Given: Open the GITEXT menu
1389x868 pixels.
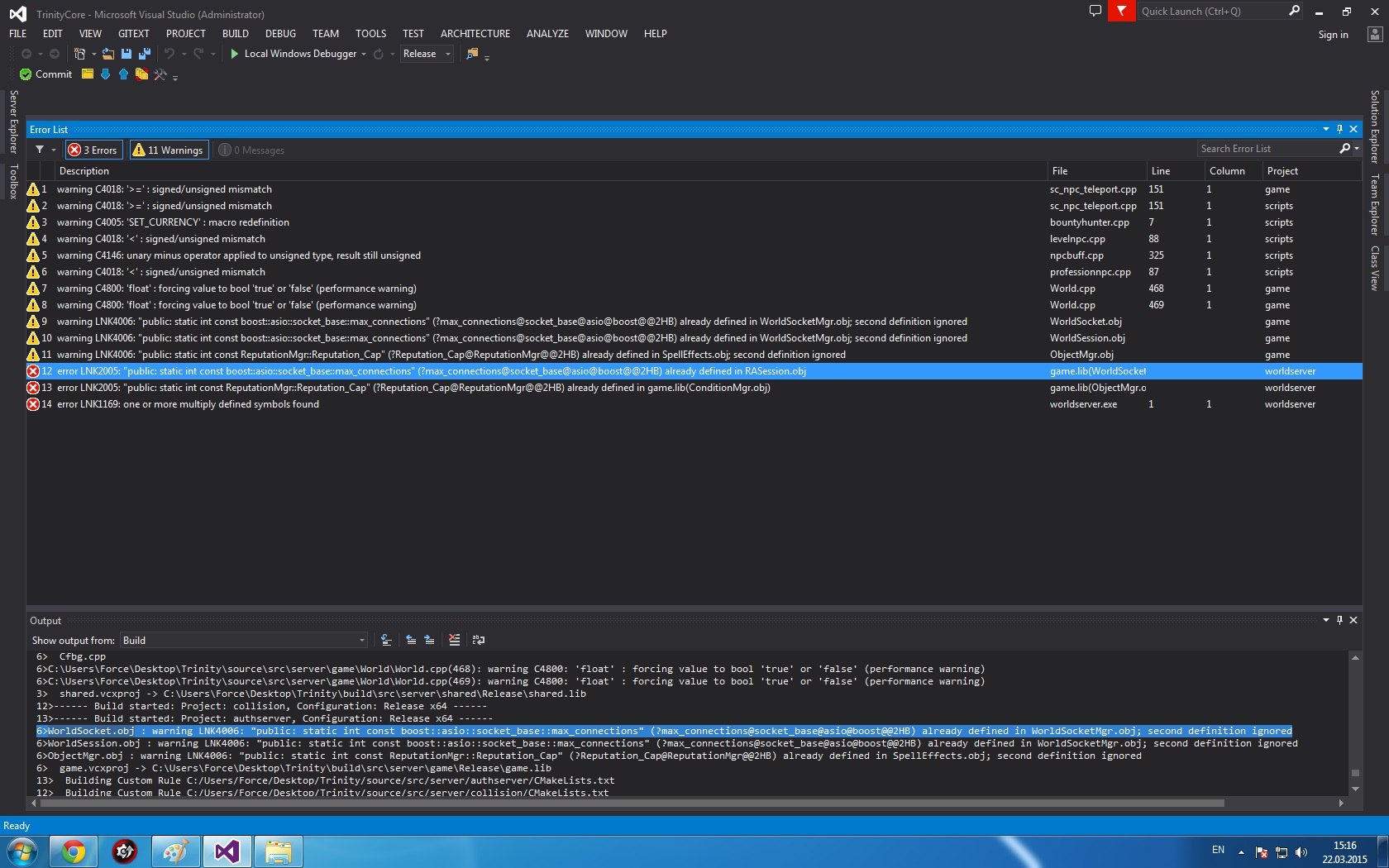Looking at the screenshot, I should (133, 34).
